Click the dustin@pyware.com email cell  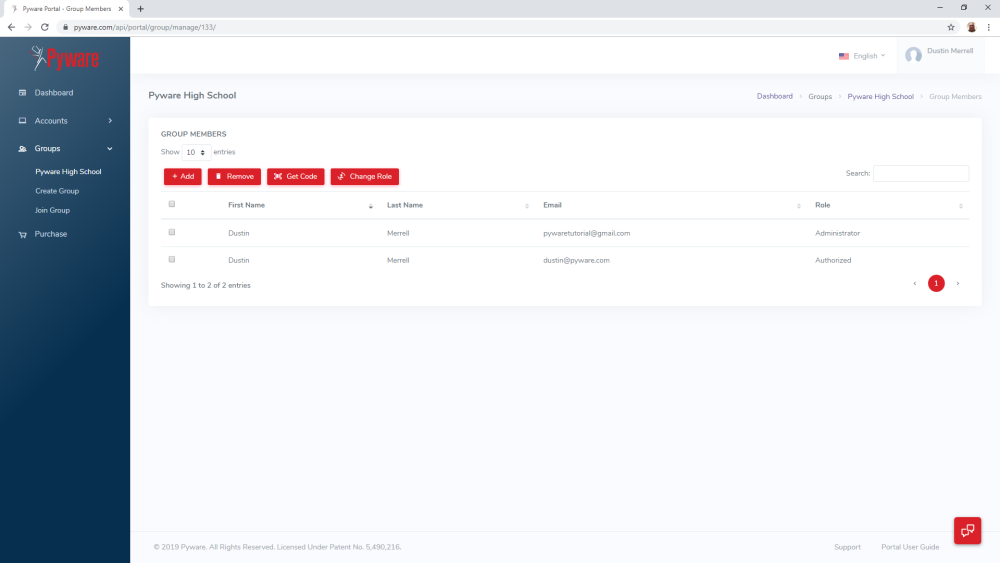coord(577,260)
